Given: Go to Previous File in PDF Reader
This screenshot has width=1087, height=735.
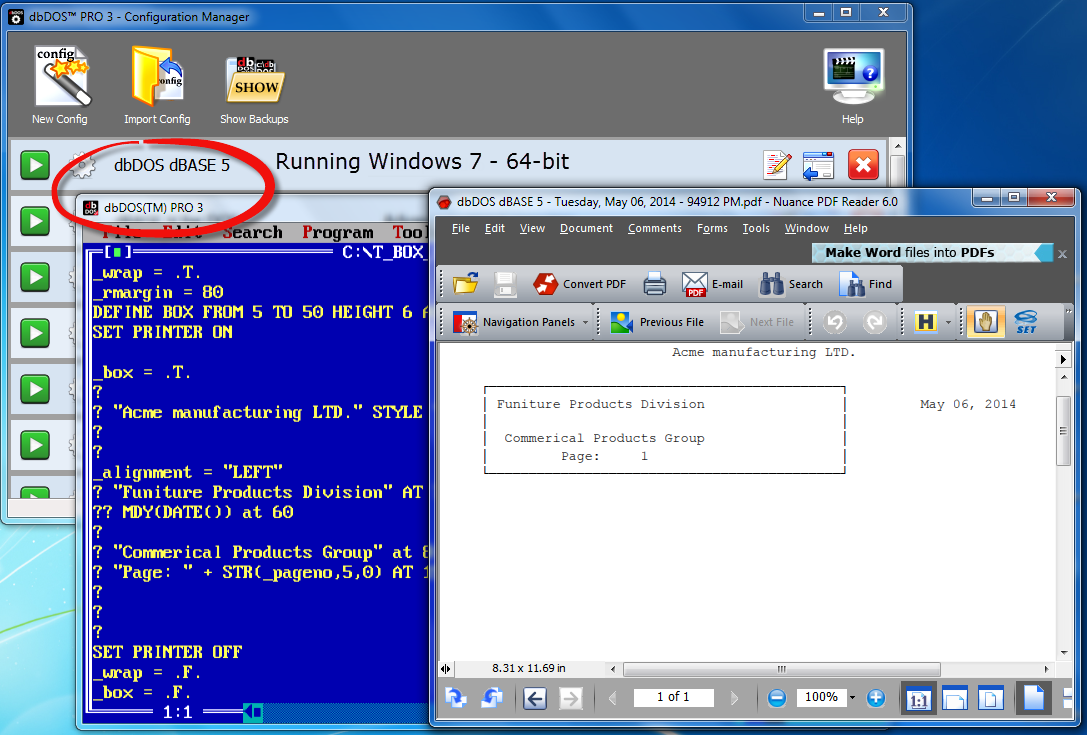Looking at the screenshot, I should click(656, 322).
